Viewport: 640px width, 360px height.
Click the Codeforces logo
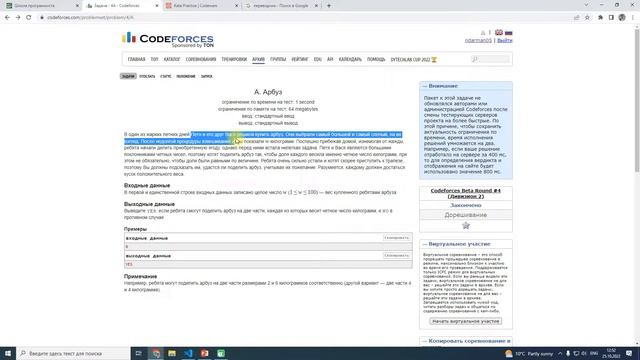[x=168, y=40]
